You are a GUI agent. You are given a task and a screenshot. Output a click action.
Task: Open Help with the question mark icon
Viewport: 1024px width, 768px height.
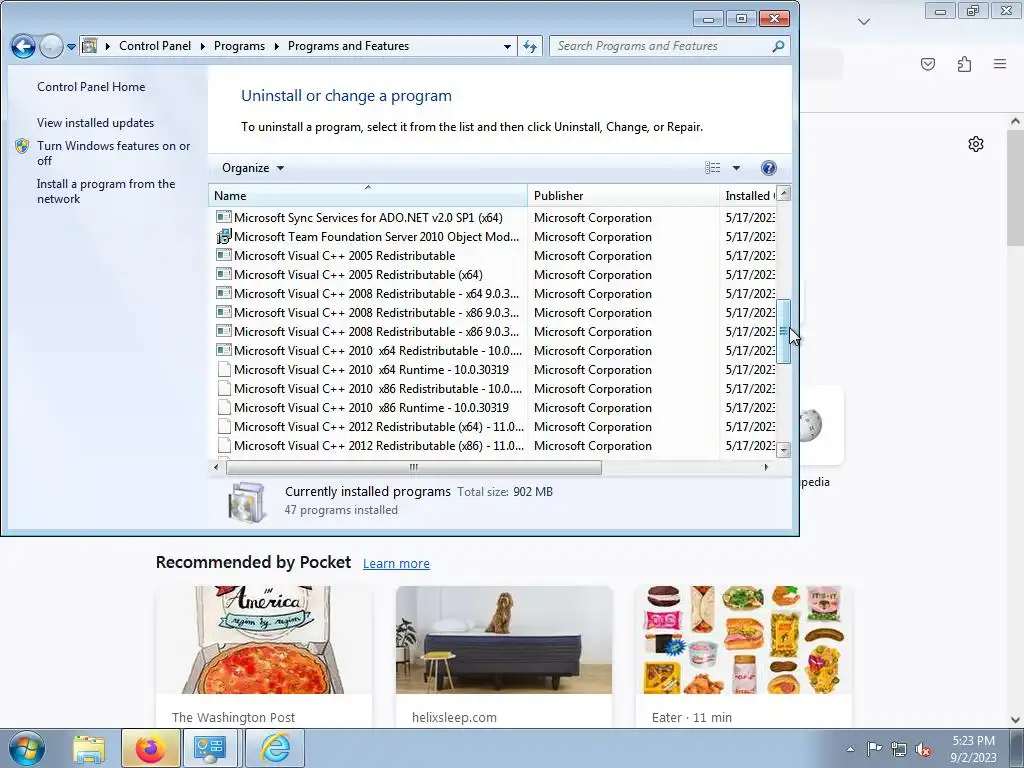tap(769, 168)
